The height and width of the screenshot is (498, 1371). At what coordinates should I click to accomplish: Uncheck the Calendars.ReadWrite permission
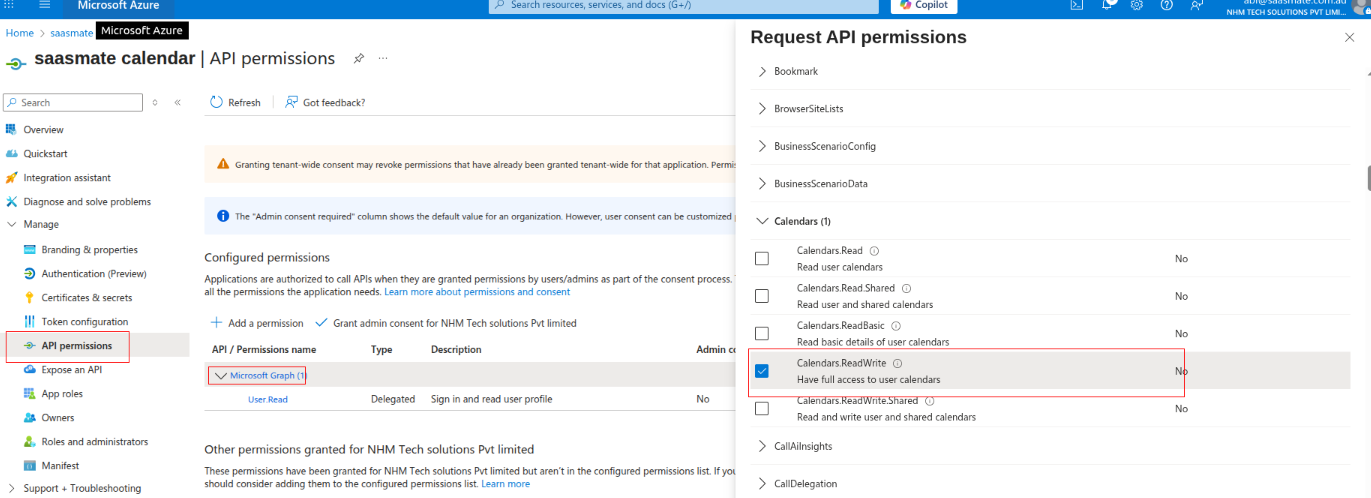tap(762, 371)
